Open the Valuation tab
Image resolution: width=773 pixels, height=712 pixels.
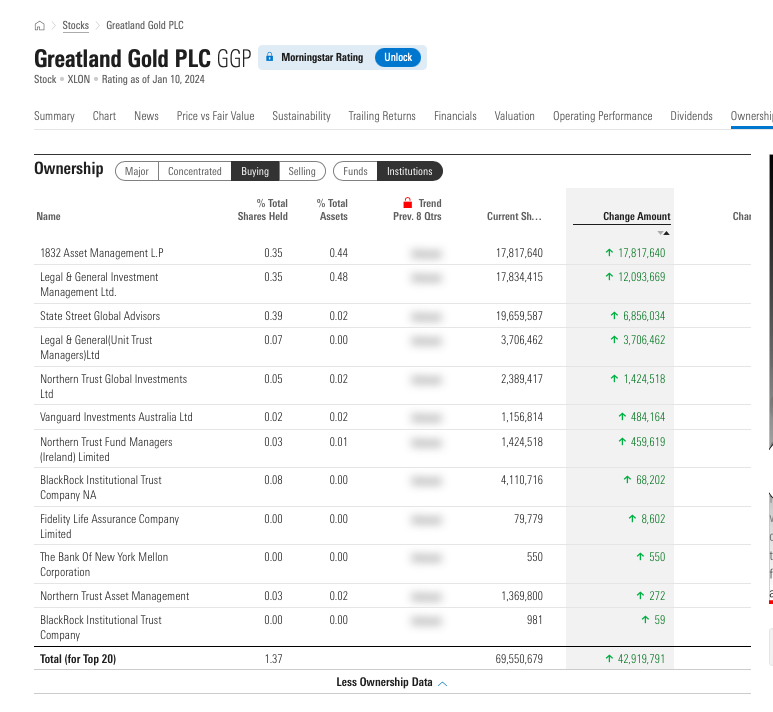(x=514, y=116)
